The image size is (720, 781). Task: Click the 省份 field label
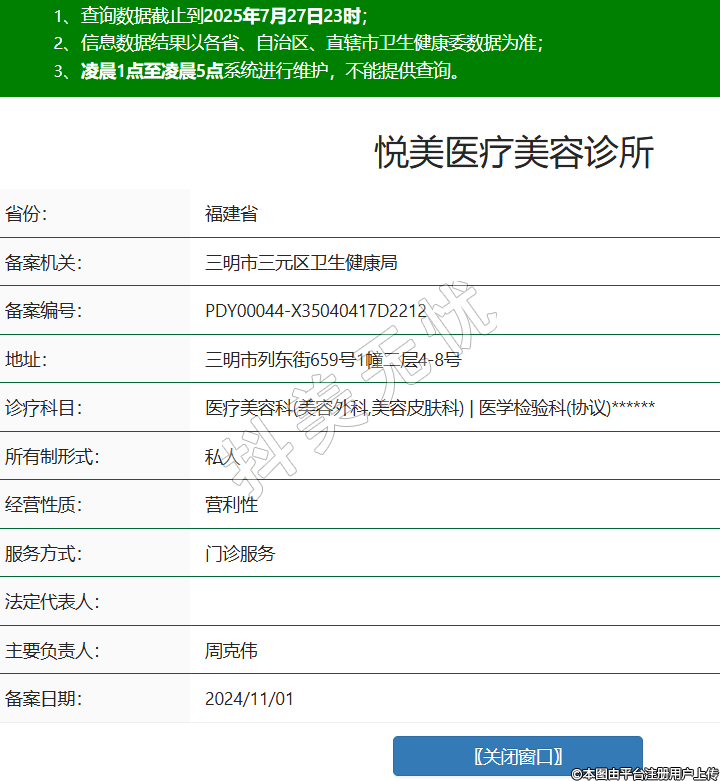pos(26,214)
